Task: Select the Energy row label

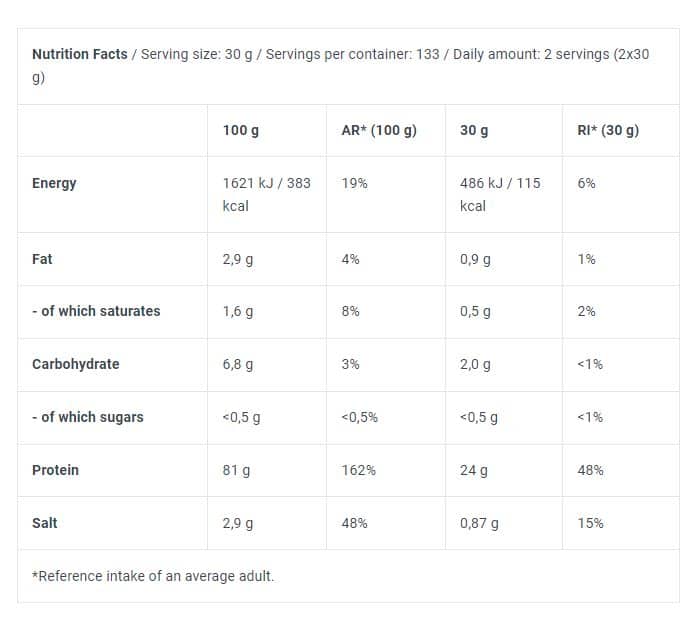Action: coord(54,183)
